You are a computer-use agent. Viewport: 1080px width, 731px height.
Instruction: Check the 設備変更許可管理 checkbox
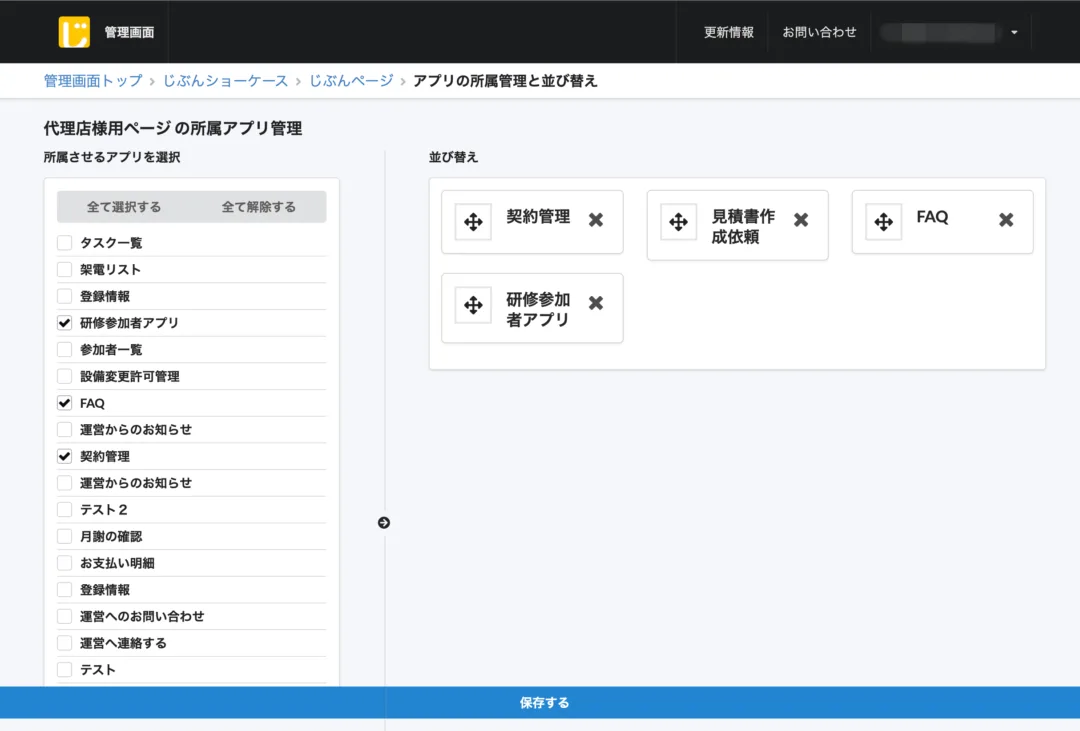click(x=65, y=376)
